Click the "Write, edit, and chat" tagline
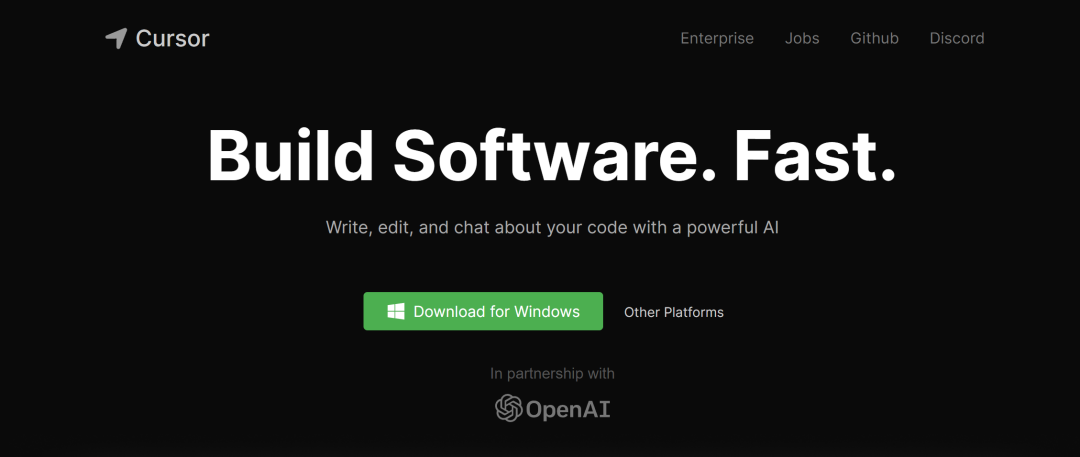 click(552, 227)
